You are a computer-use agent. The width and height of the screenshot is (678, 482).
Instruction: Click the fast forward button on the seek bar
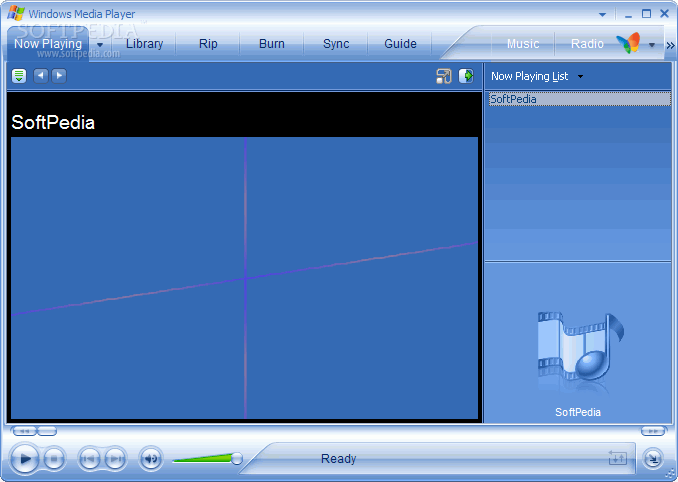point(652,431)
